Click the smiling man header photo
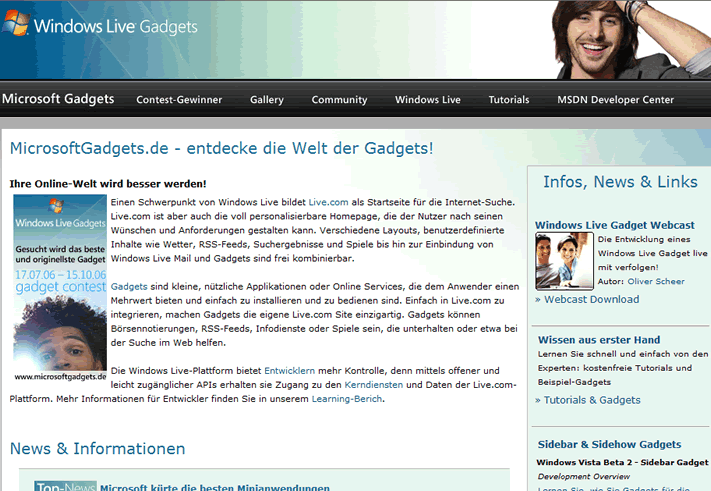 633,39
